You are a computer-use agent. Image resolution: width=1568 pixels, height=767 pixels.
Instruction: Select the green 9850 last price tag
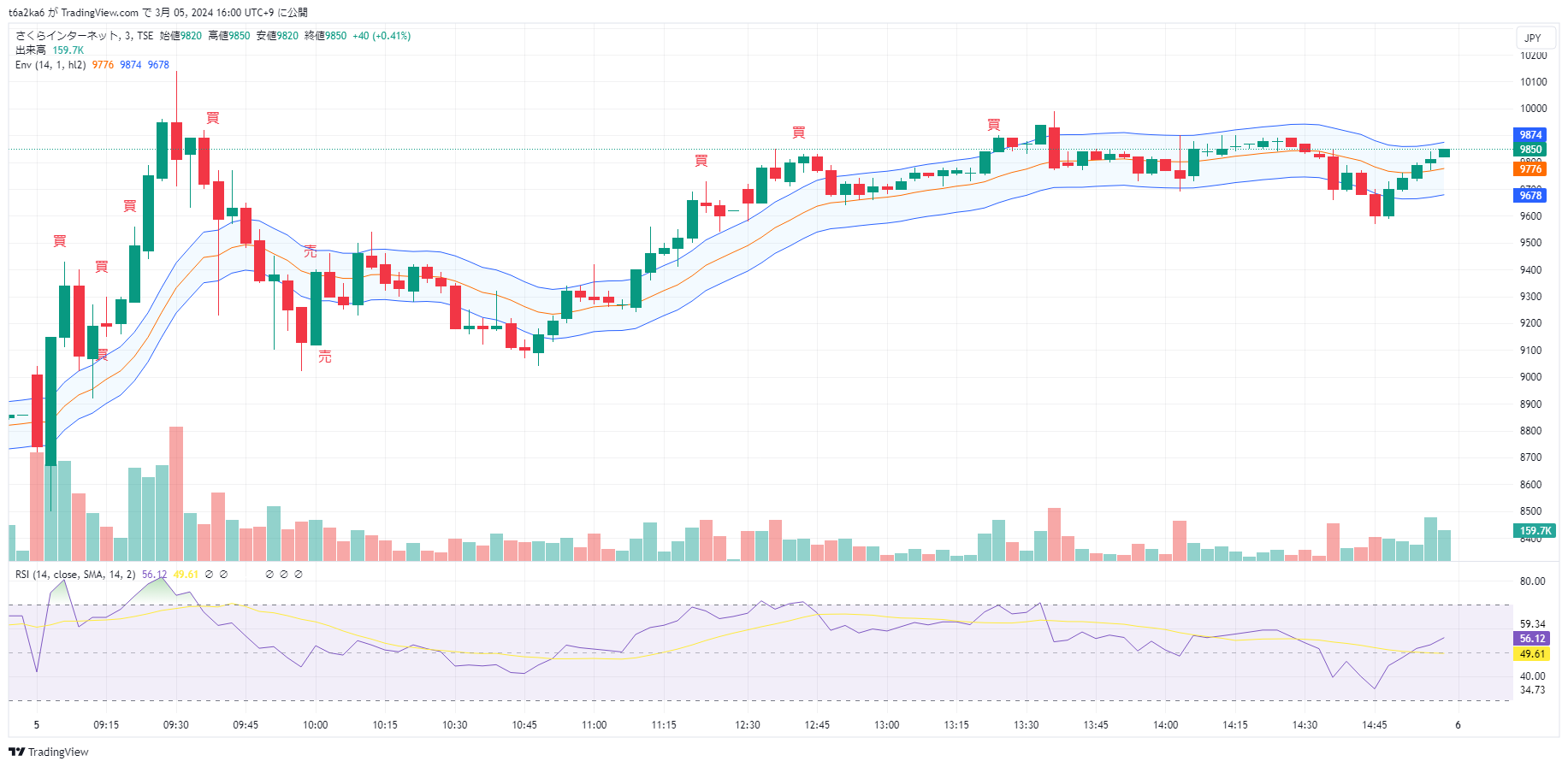pyautogui.click(x=1530, y=150)
